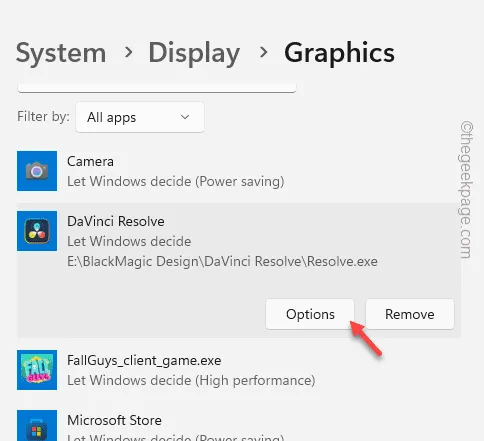Click the Camera app icon
This screenshot has width=484, height=441.
(37, 171)
